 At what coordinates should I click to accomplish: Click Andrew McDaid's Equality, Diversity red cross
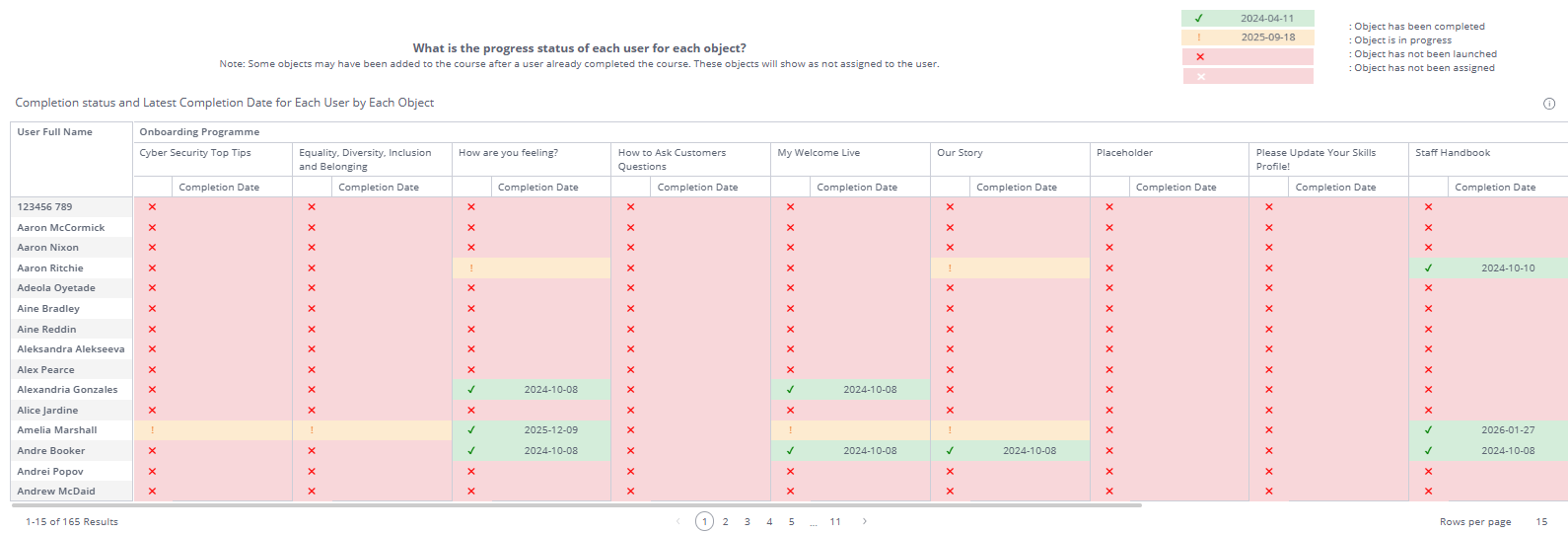pyautogui.click(x=312, y=492)
